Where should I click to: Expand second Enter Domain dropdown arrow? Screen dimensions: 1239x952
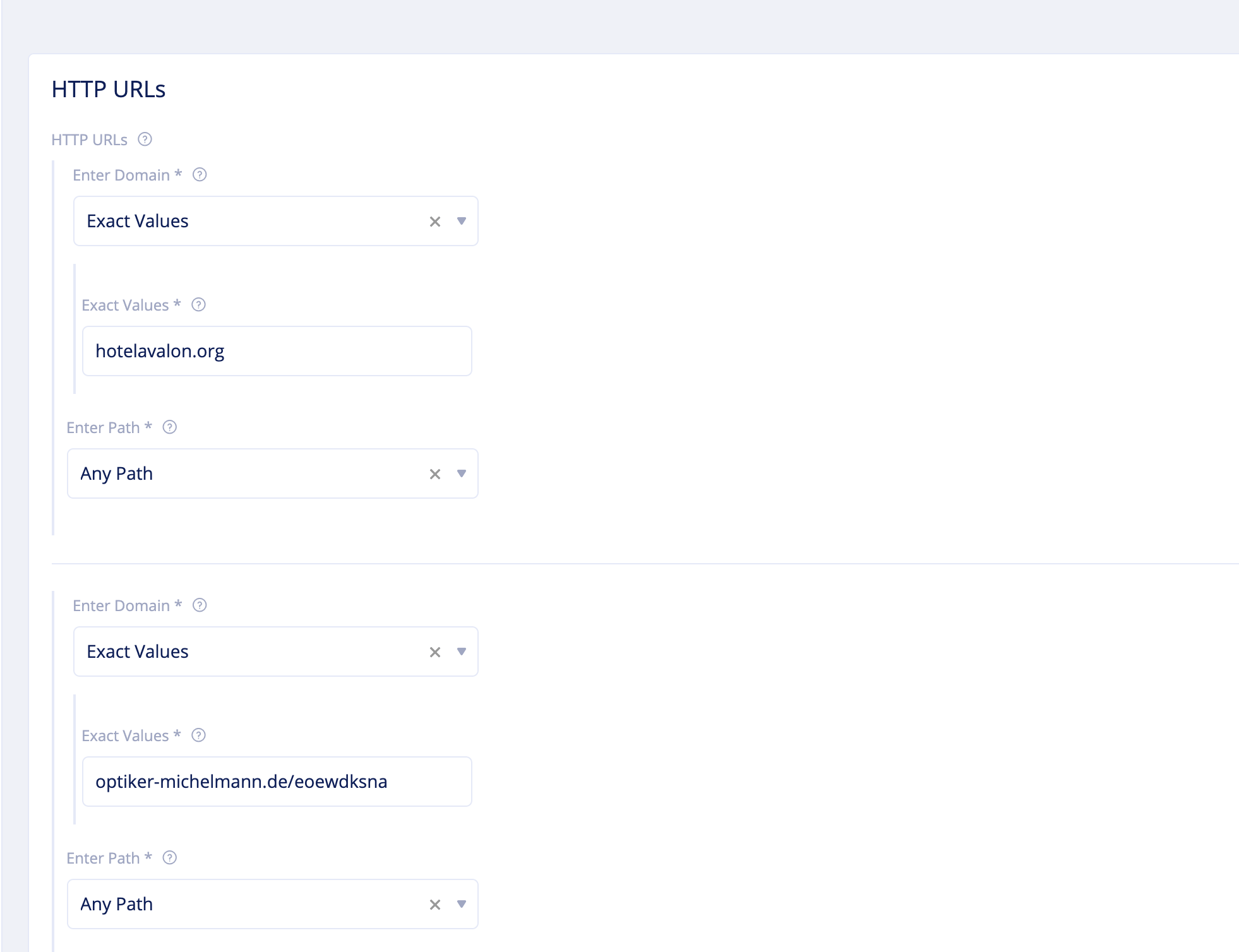pyautogui.click(x=462, y=652)
